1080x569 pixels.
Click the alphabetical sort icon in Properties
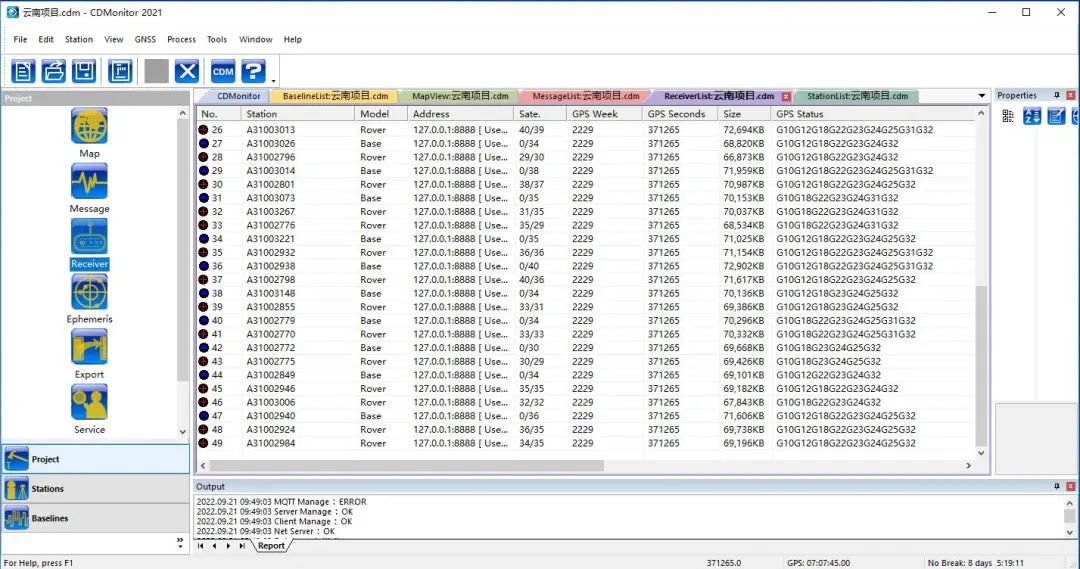pyautogui.click(x=1032, y=117)
